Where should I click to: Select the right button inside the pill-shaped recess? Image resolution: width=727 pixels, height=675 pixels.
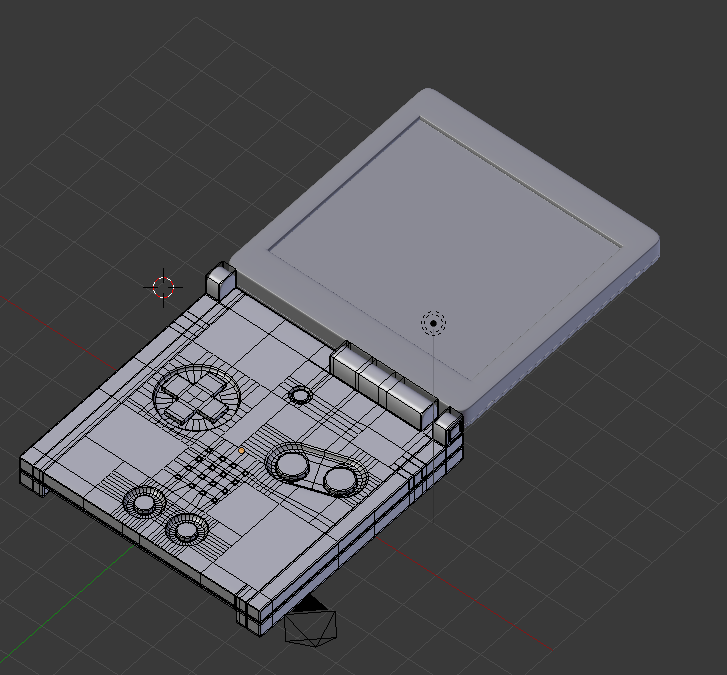click(x=339, y=481)
